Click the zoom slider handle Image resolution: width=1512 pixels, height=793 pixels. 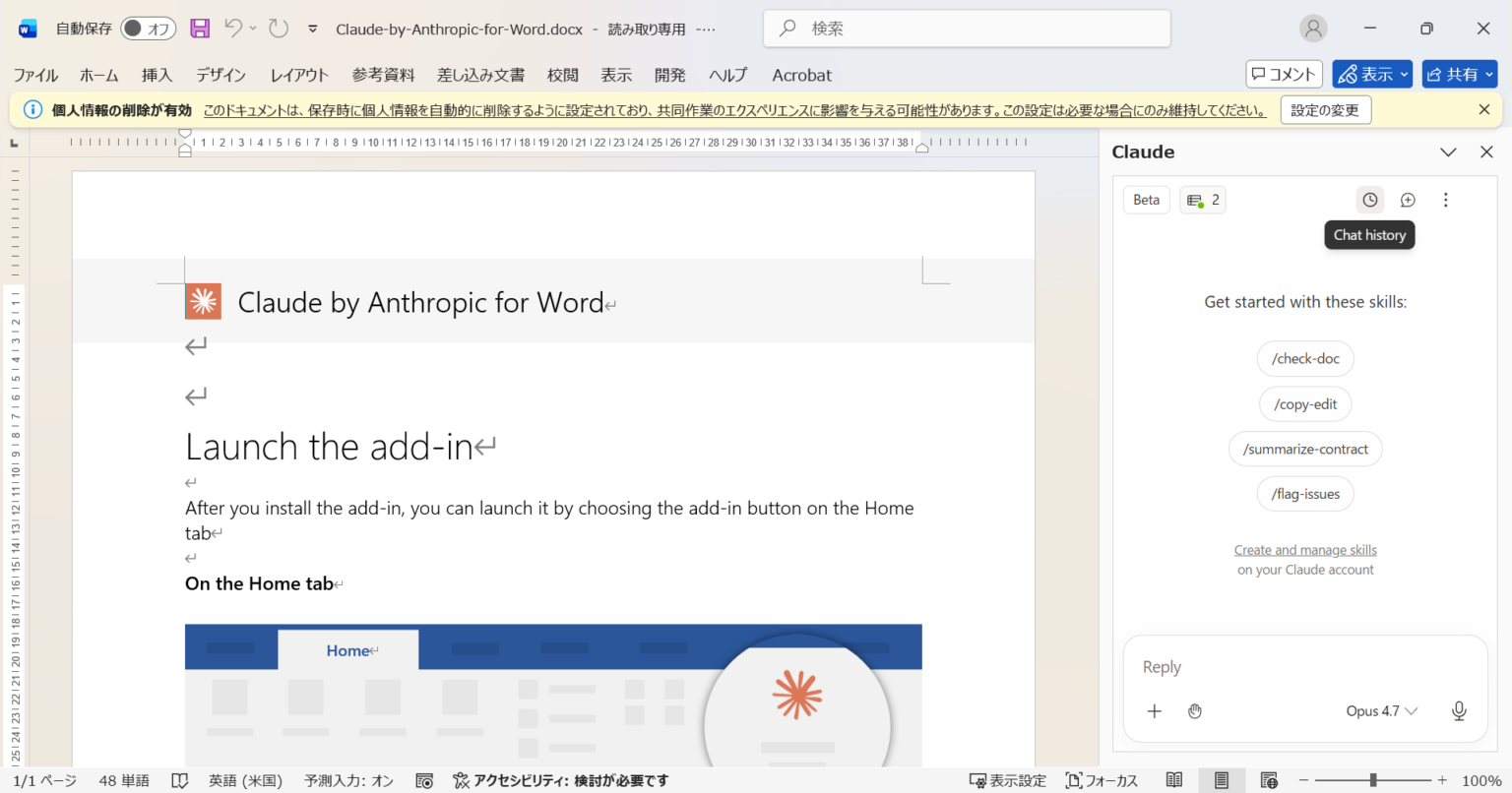tap(1373, 780)
